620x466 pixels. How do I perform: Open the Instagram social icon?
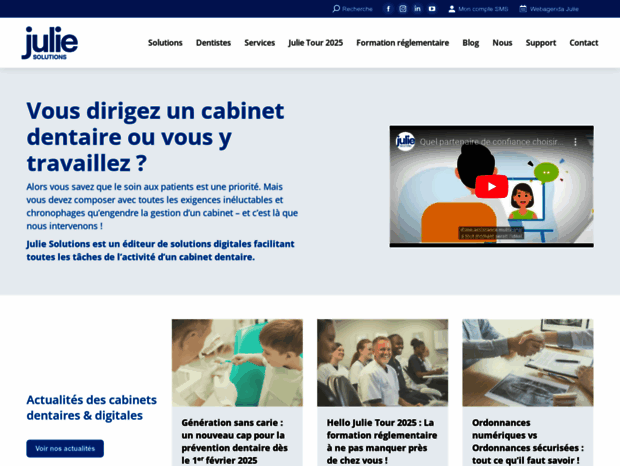[403, 9]
